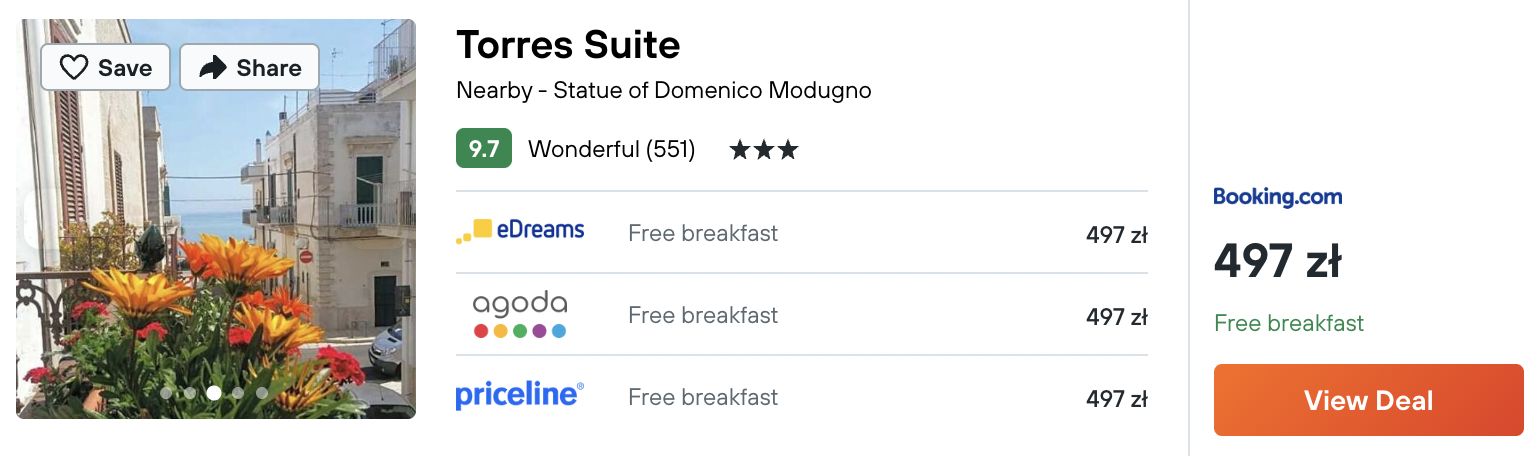Click the orange View Deal button
1536x456 pixels.
(1368, 400)
